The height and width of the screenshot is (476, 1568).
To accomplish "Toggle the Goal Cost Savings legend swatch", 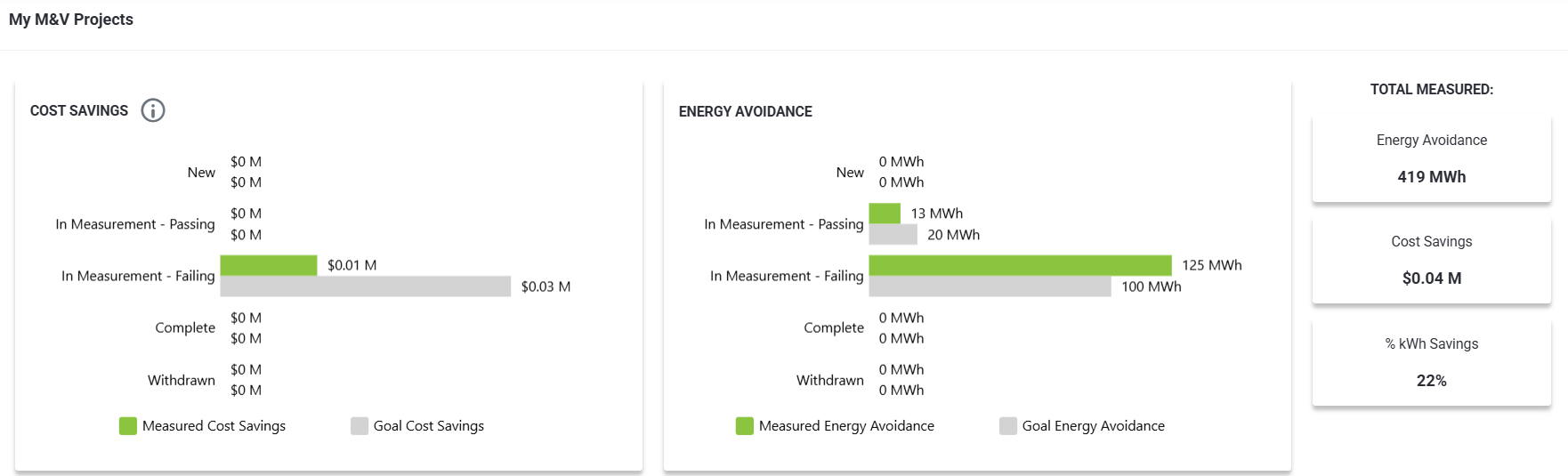I will (360, 426).
